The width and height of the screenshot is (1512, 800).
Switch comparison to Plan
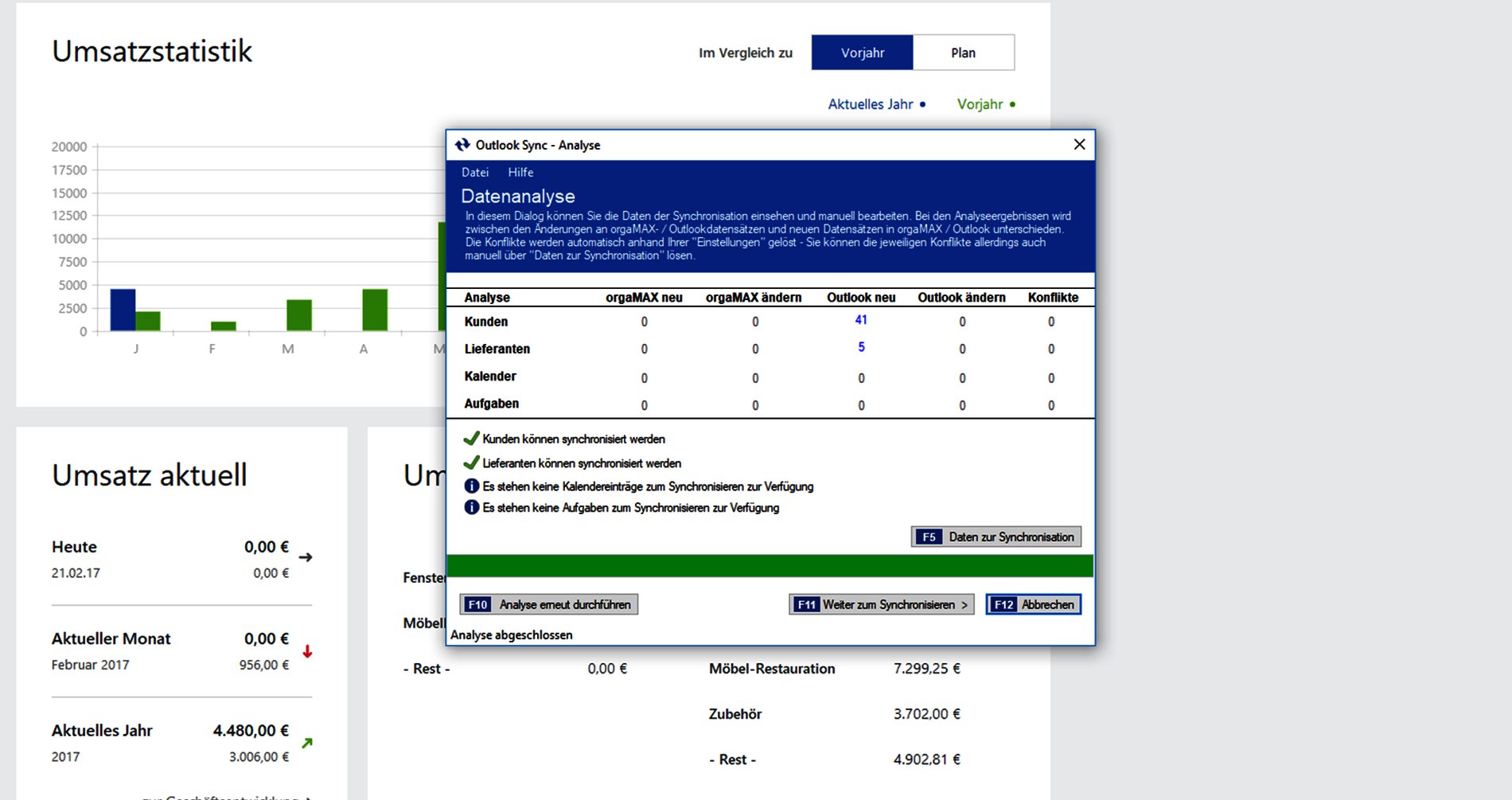pyautogui.click(x=963, y=53)
